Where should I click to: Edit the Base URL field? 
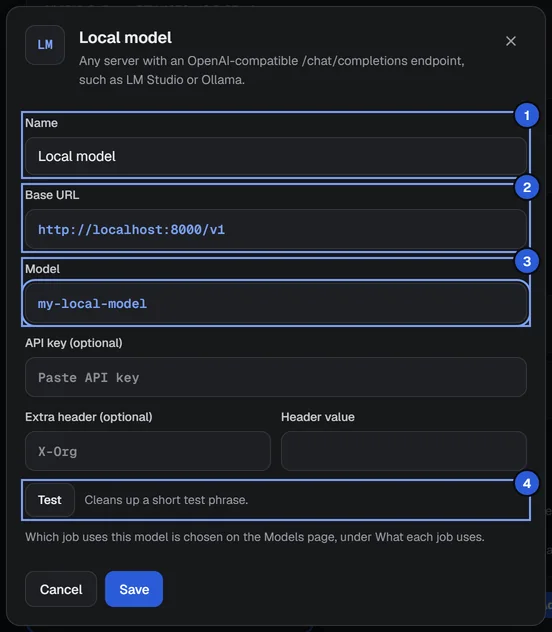point(276,230)
